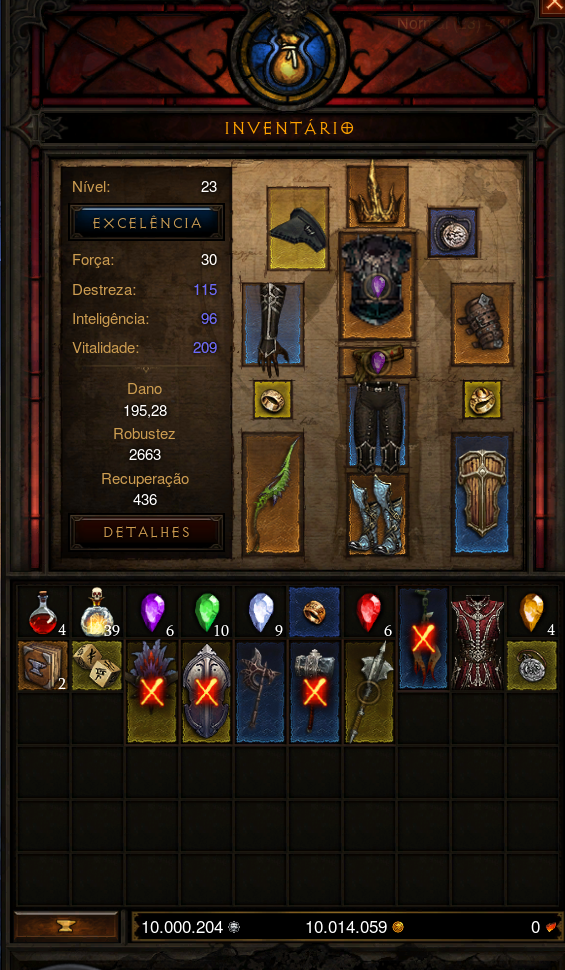The width and height of the screenshot is (565, 970).
Task: Select the white diamond gem stack
Action: coord(261,612)
